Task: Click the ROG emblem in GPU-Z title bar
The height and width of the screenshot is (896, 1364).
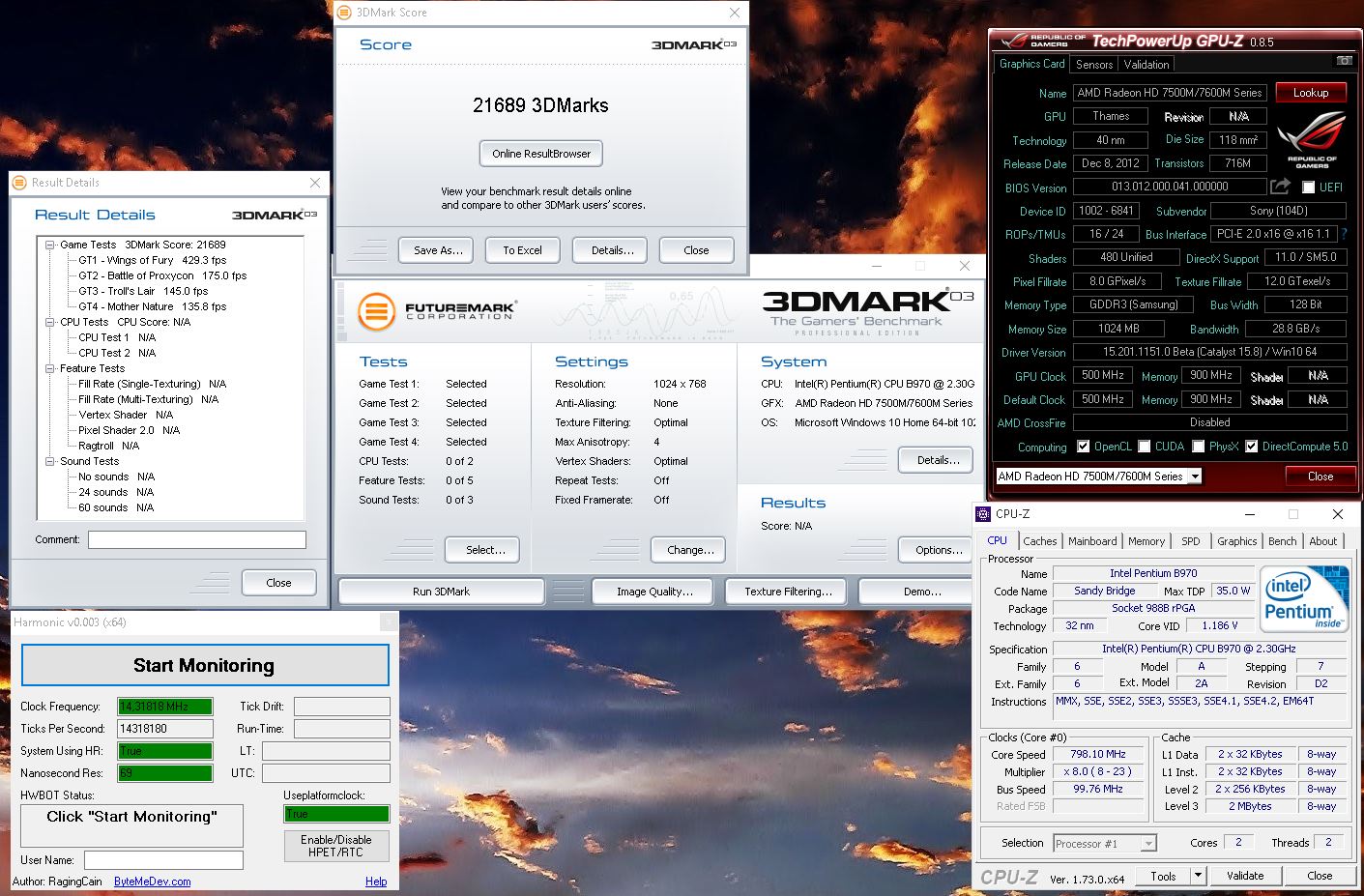Action: [x=1015, y=41]
